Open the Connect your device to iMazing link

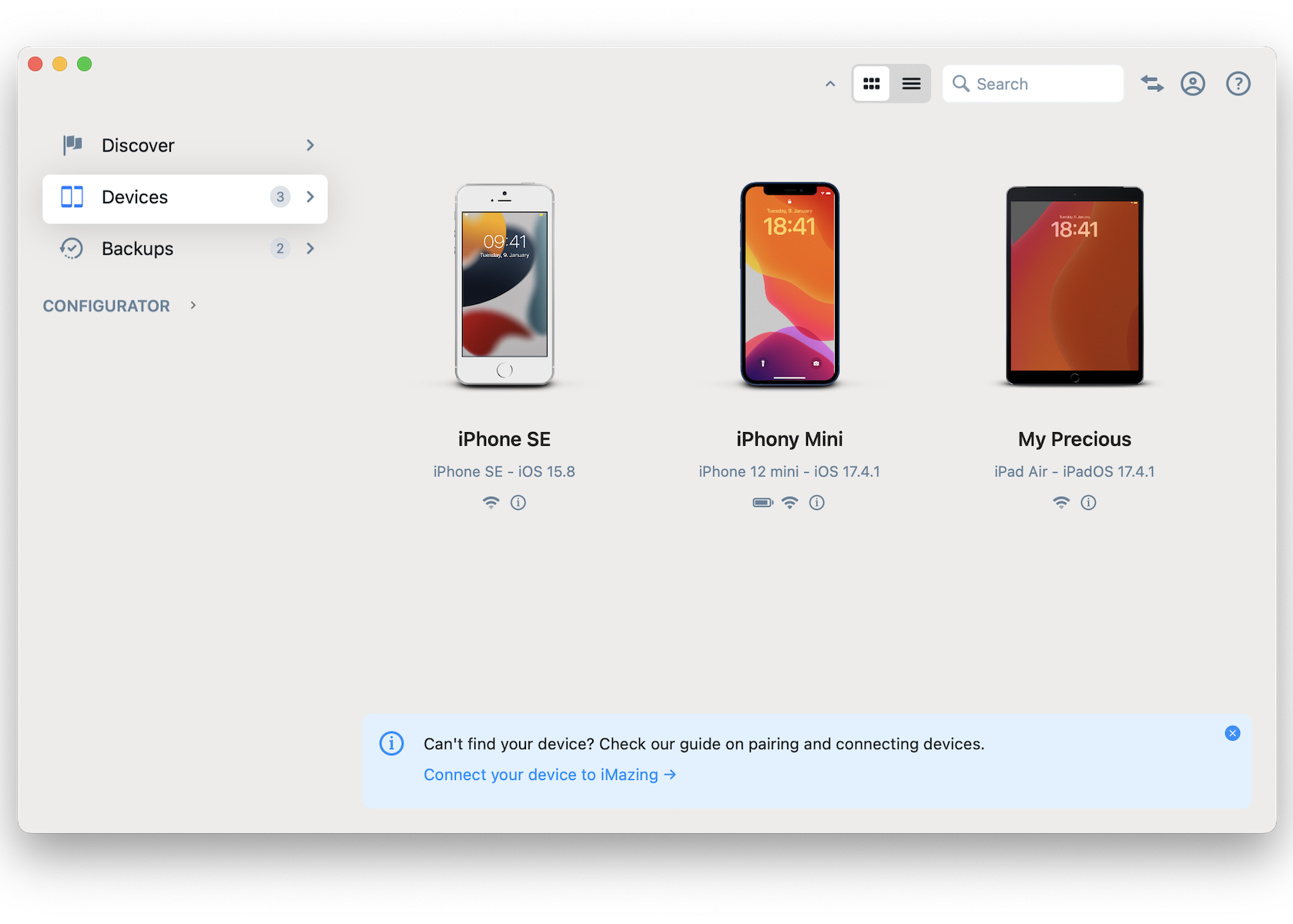coord(549,775)
